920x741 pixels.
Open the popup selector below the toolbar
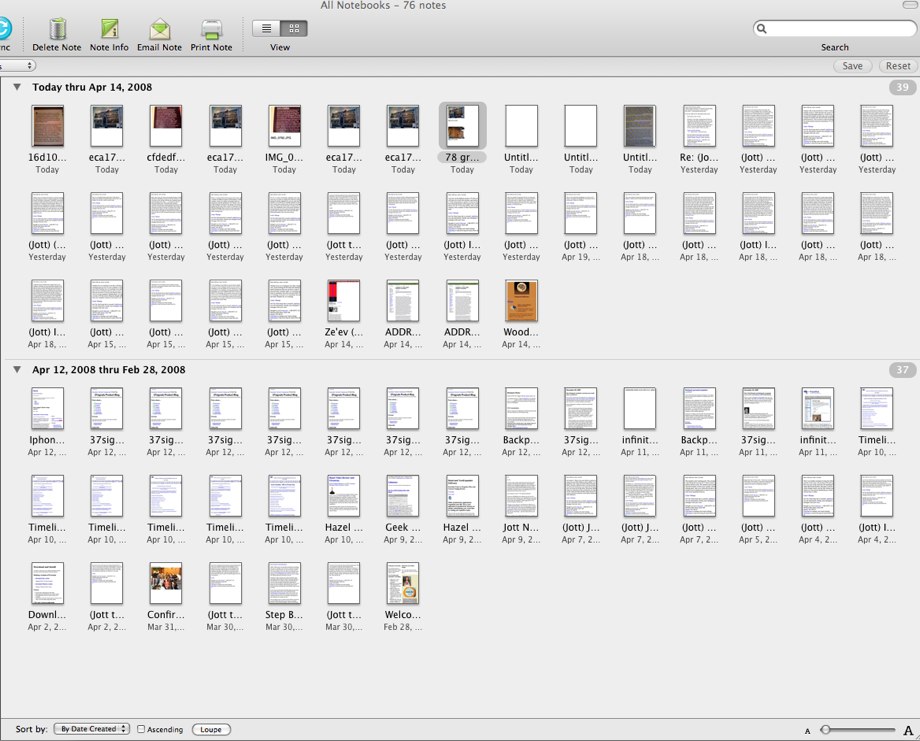pyautogui.click(x=16, y=66)
